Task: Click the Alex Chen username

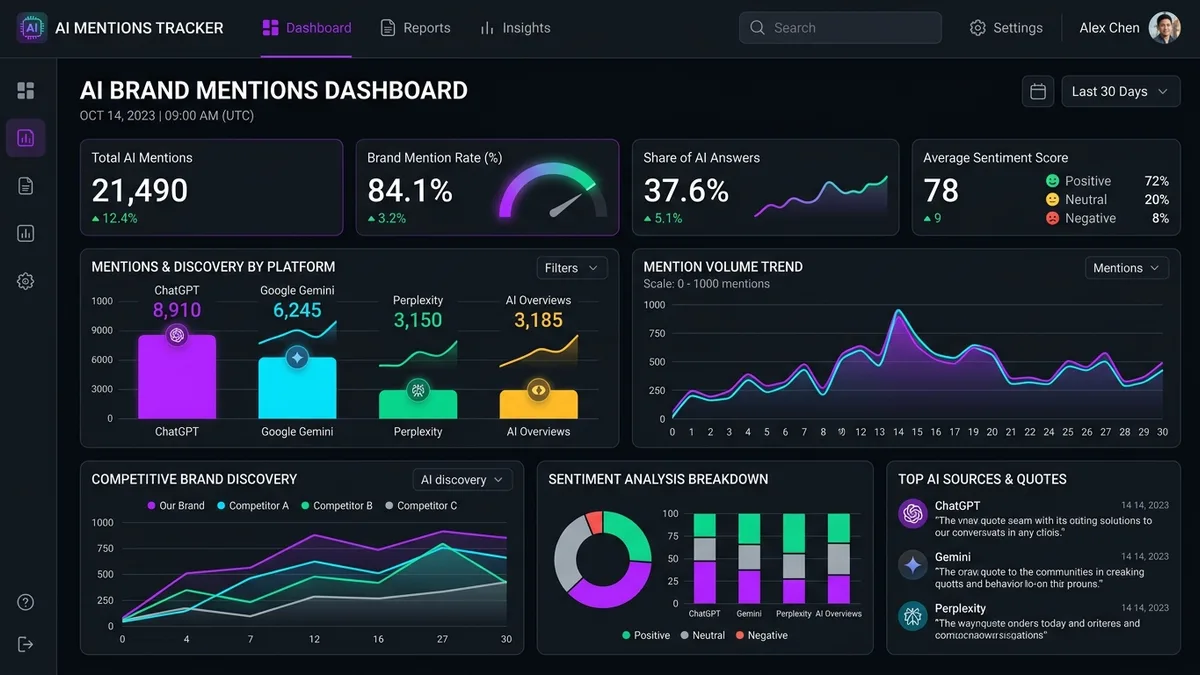Action: click(1109, 28)
